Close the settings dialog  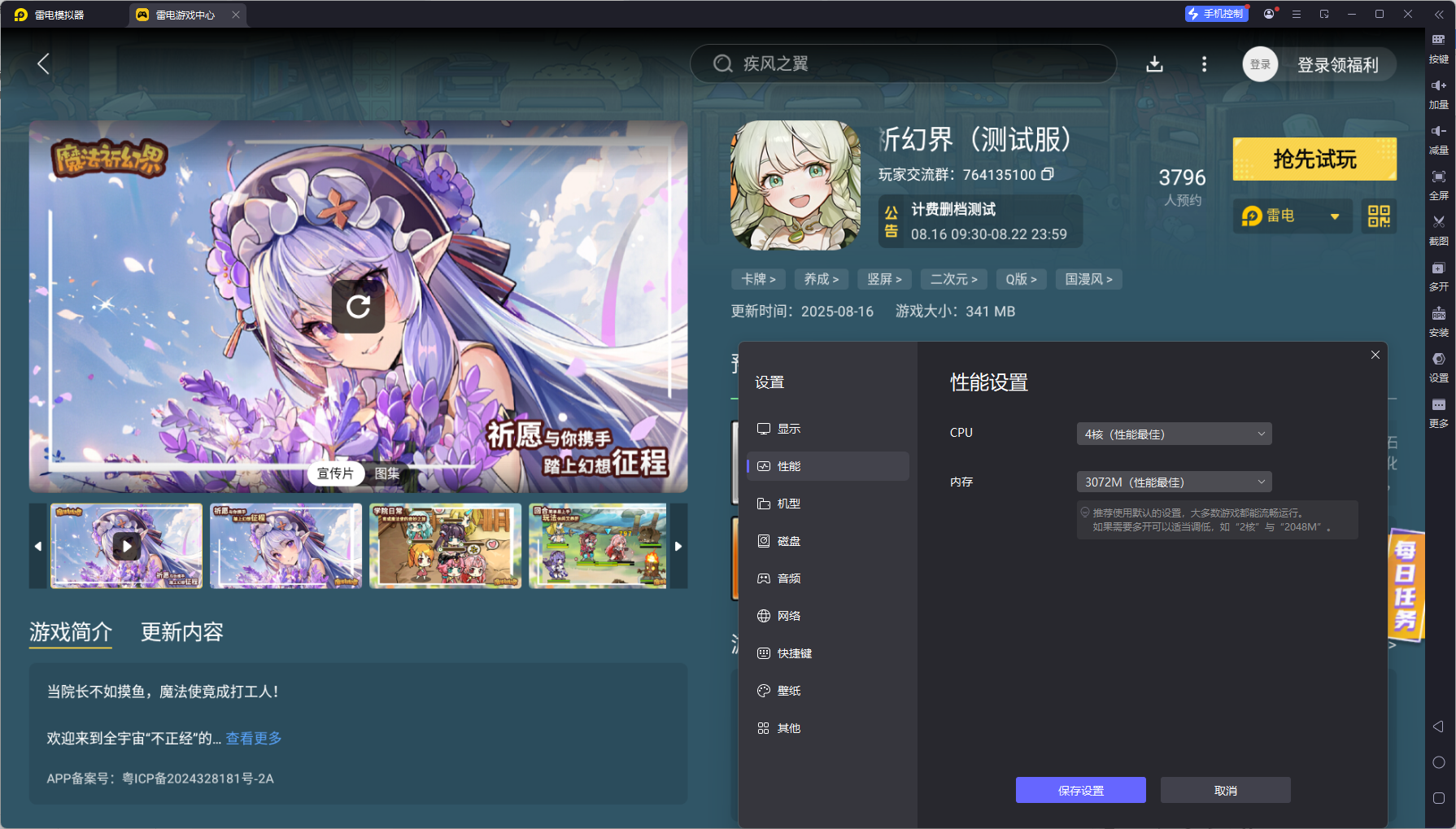(1375, 355)
